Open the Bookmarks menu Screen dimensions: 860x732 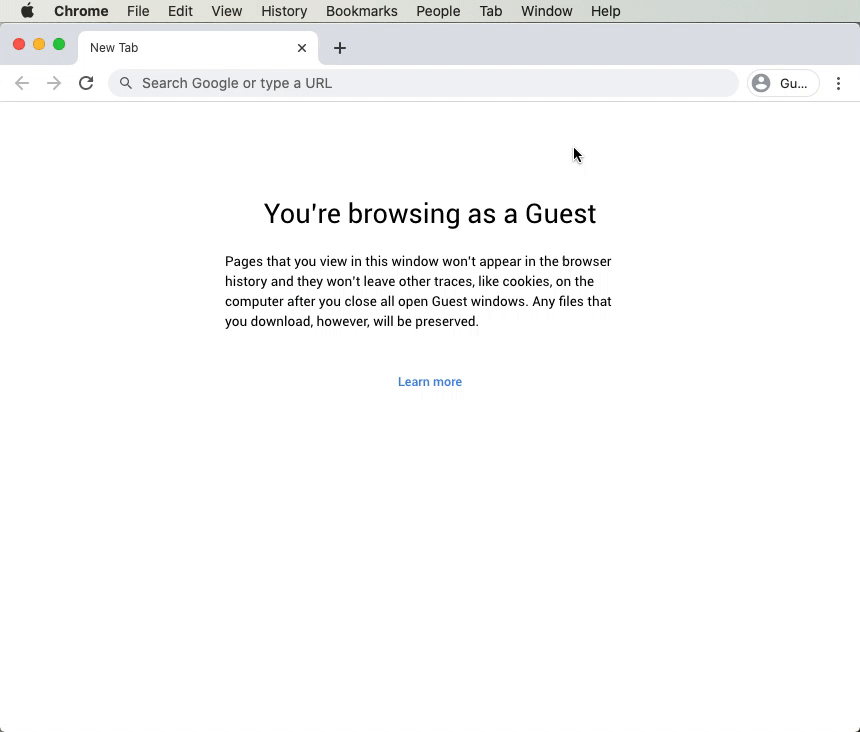[361, 11]
